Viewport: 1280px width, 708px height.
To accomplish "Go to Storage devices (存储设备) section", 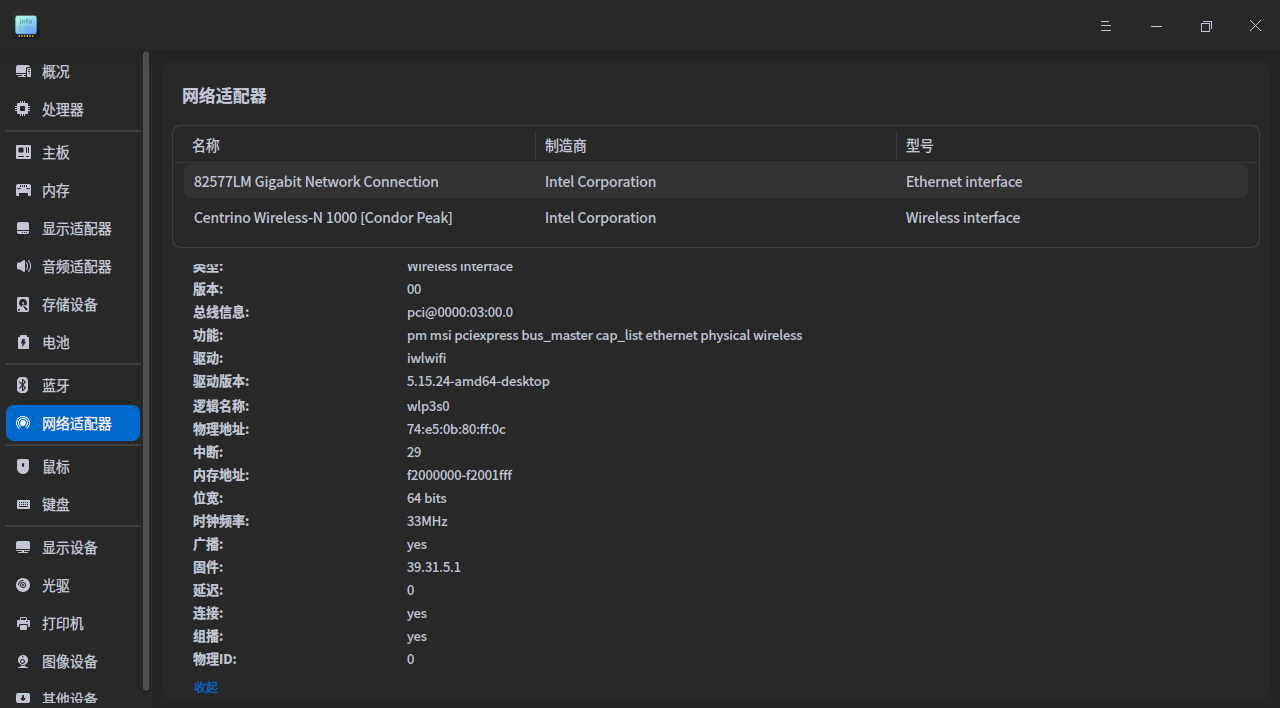I will click(x=69, y=305).
